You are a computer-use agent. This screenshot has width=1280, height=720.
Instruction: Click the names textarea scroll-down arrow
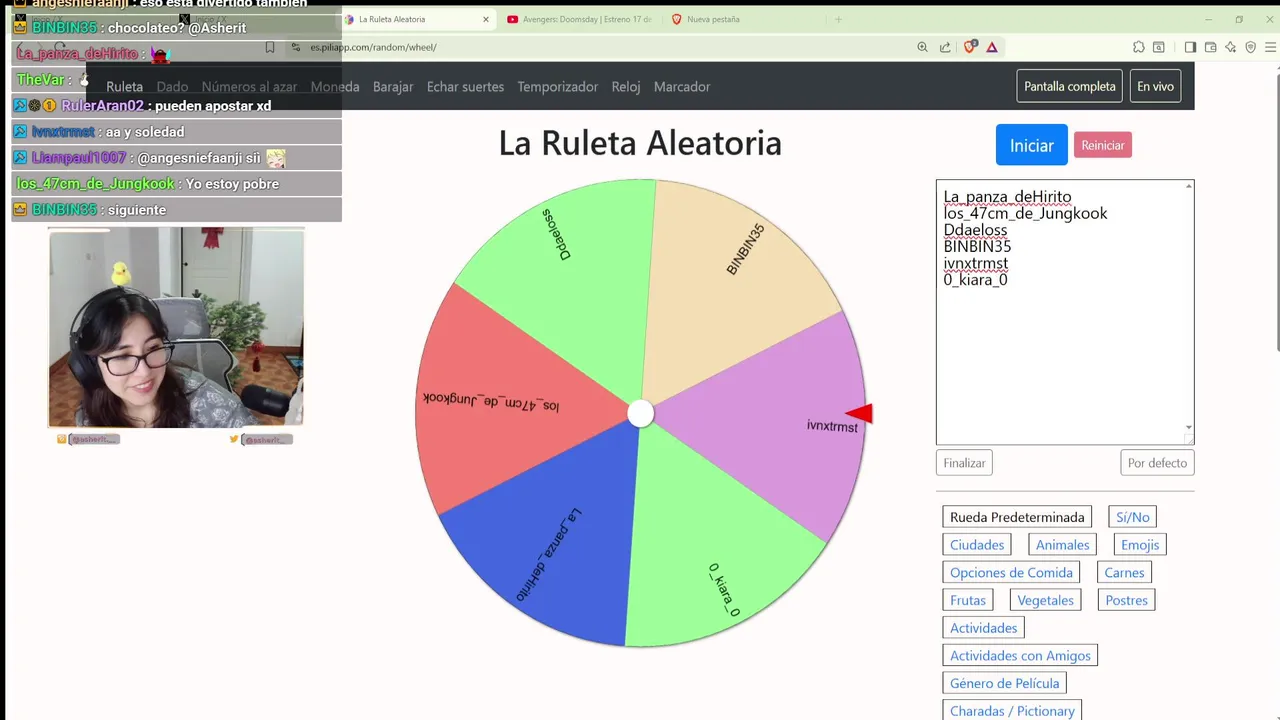point(1188,427)
